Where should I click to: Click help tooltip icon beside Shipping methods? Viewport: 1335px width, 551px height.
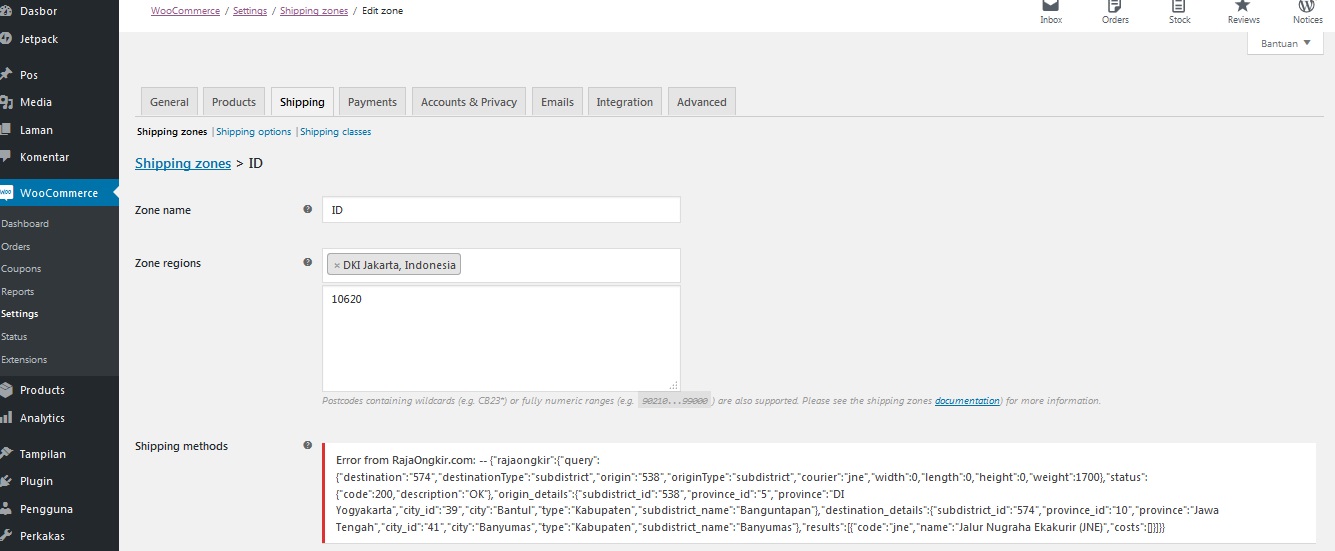point(307,445)
